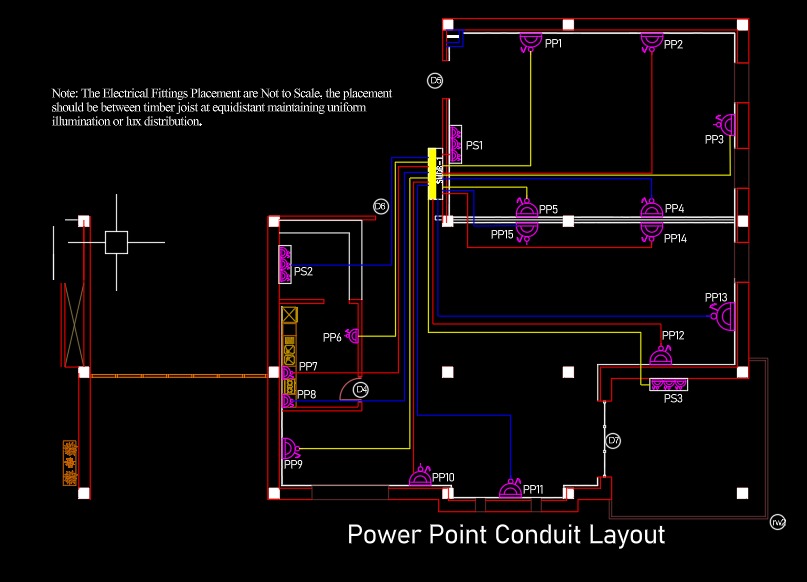This screenshot has width=807, height=582.
Task: Pick the rw2 tag circle
Action: 778,522
